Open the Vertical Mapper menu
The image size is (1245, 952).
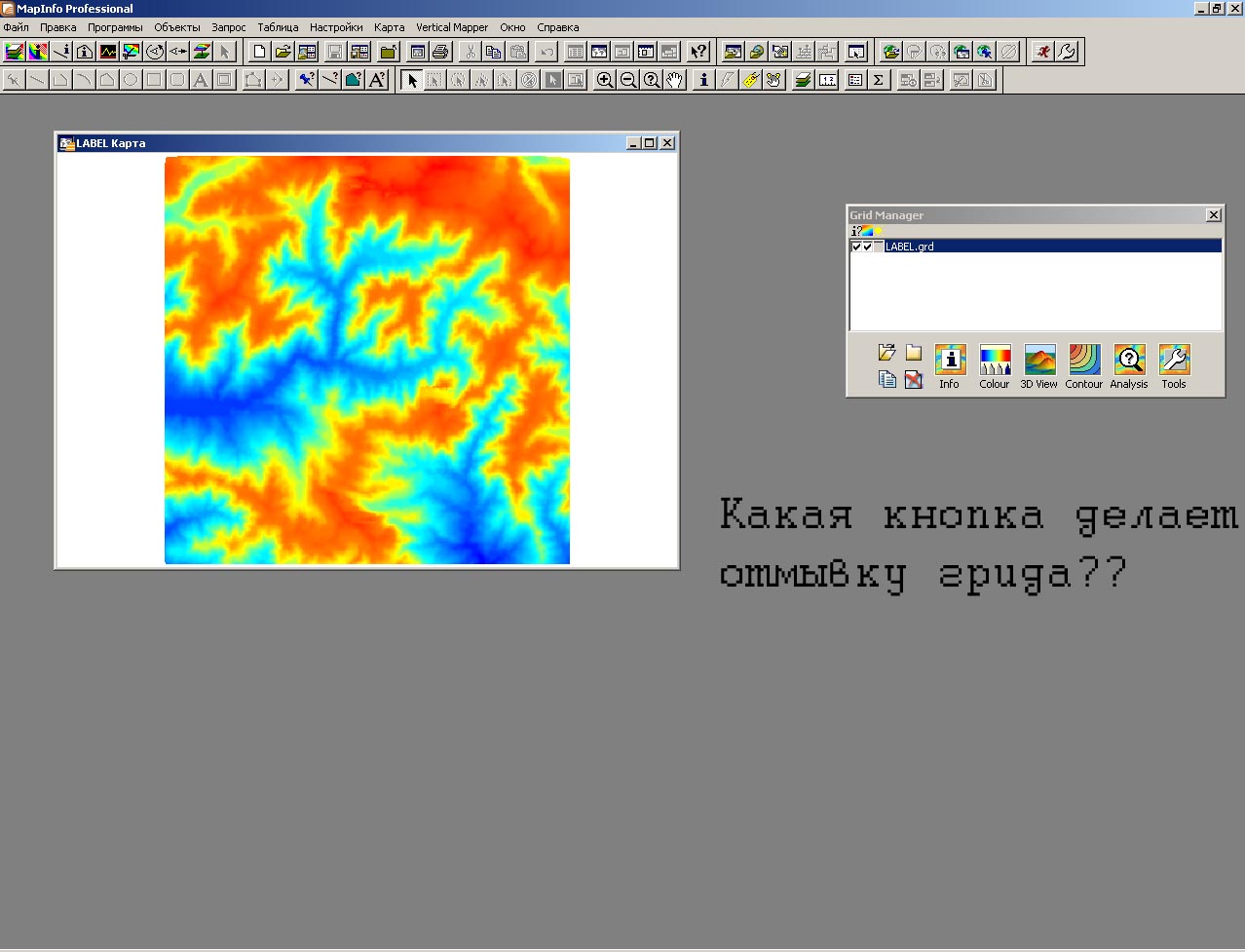pos(451,27)
